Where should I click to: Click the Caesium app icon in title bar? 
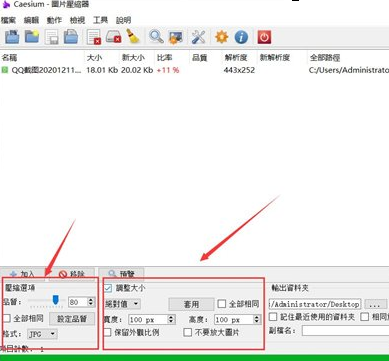(6, 5)
